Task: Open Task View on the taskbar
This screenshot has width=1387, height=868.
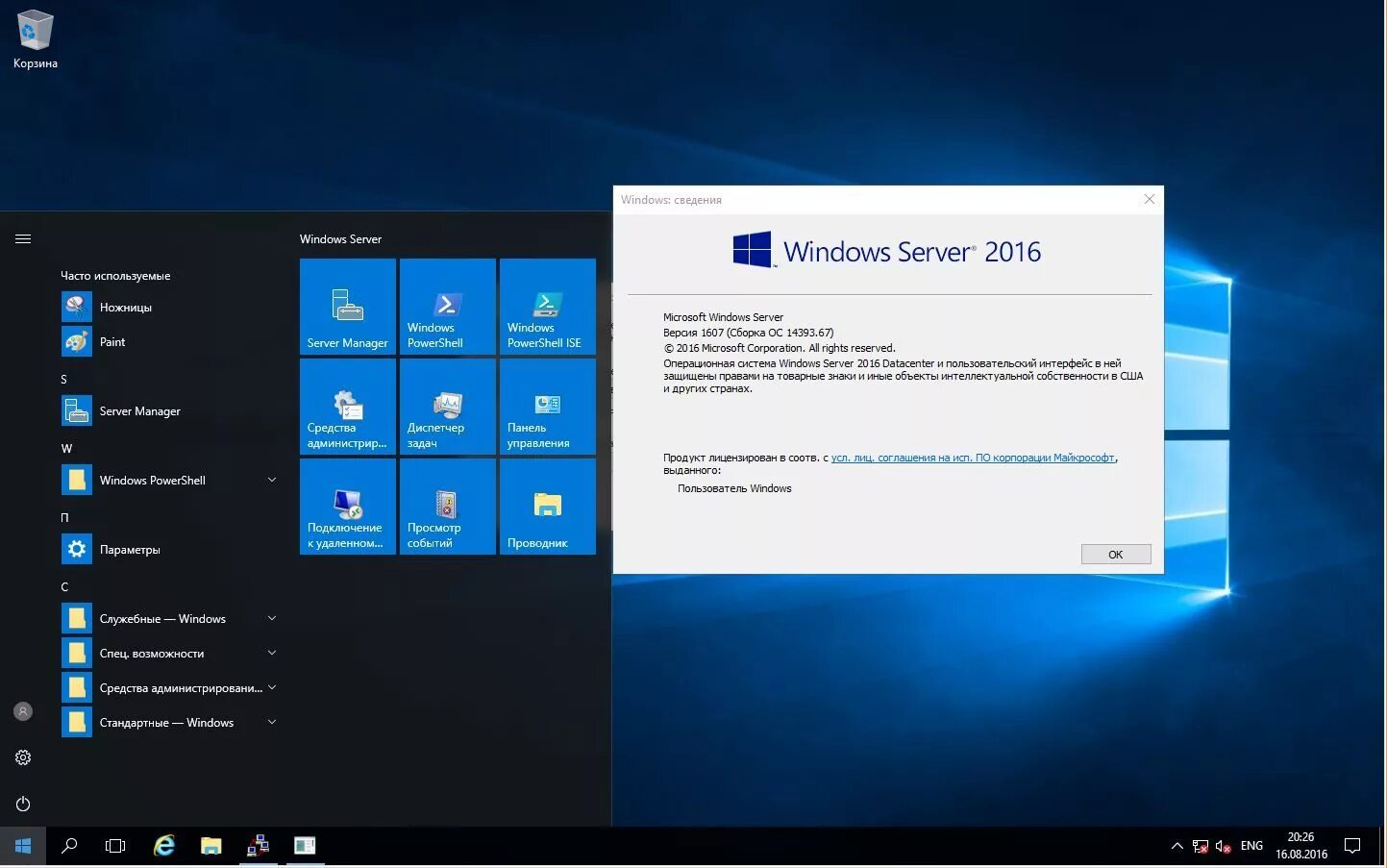Action: (115, 846)
